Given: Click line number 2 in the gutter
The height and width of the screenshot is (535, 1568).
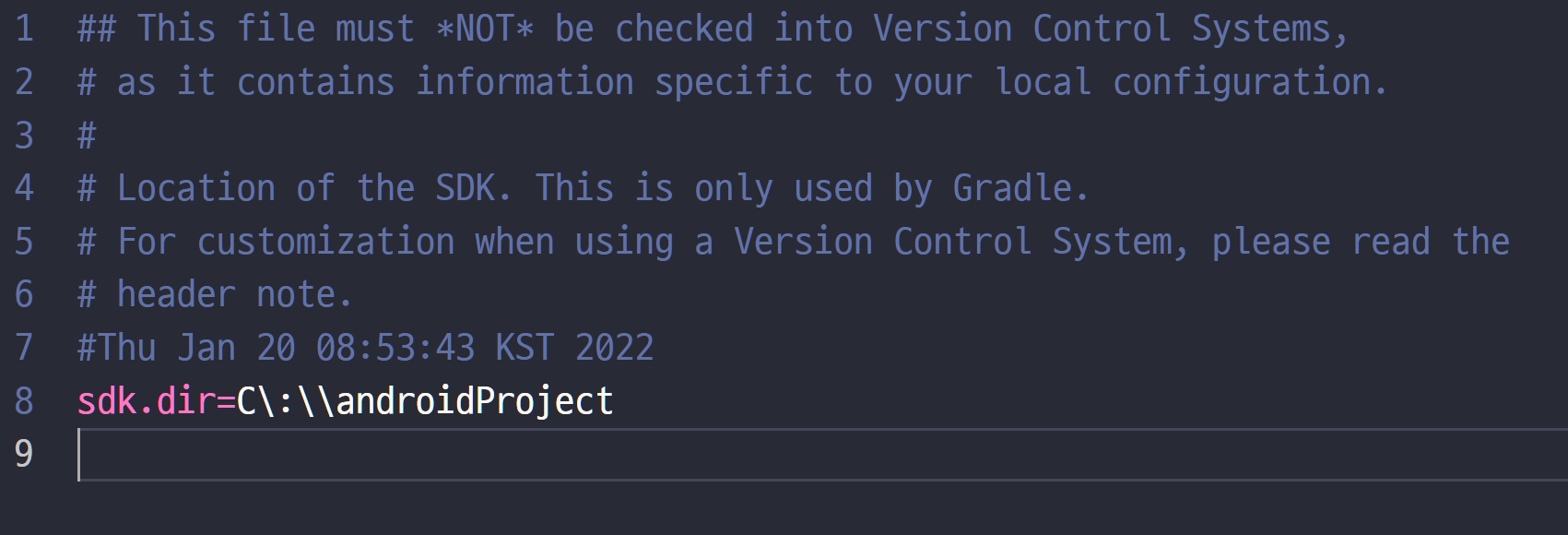Looking at the screenshot, I should click(25, 83).
